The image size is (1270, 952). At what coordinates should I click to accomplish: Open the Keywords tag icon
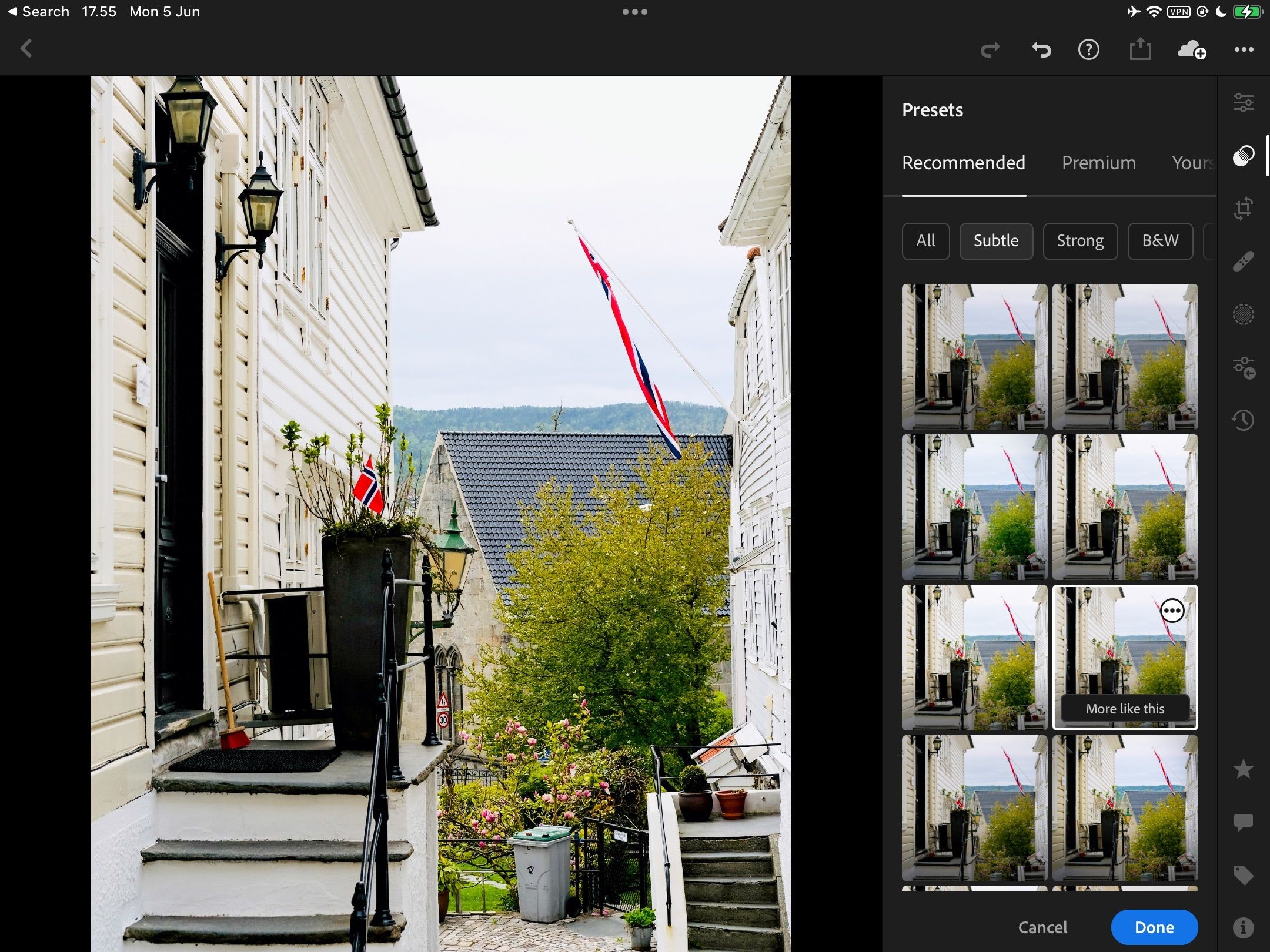1243,875
